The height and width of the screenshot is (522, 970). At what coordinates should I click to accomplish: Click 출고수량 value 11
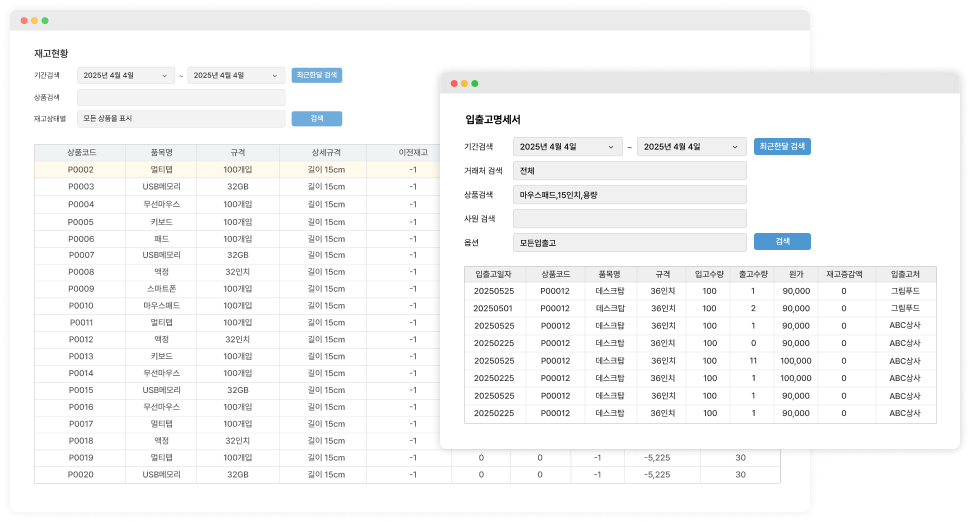tap(753, 361)
